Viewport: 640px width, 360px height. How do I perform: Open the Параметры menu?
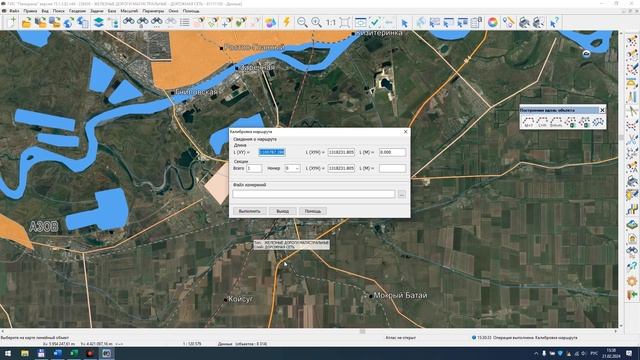[x=153, y=11]
